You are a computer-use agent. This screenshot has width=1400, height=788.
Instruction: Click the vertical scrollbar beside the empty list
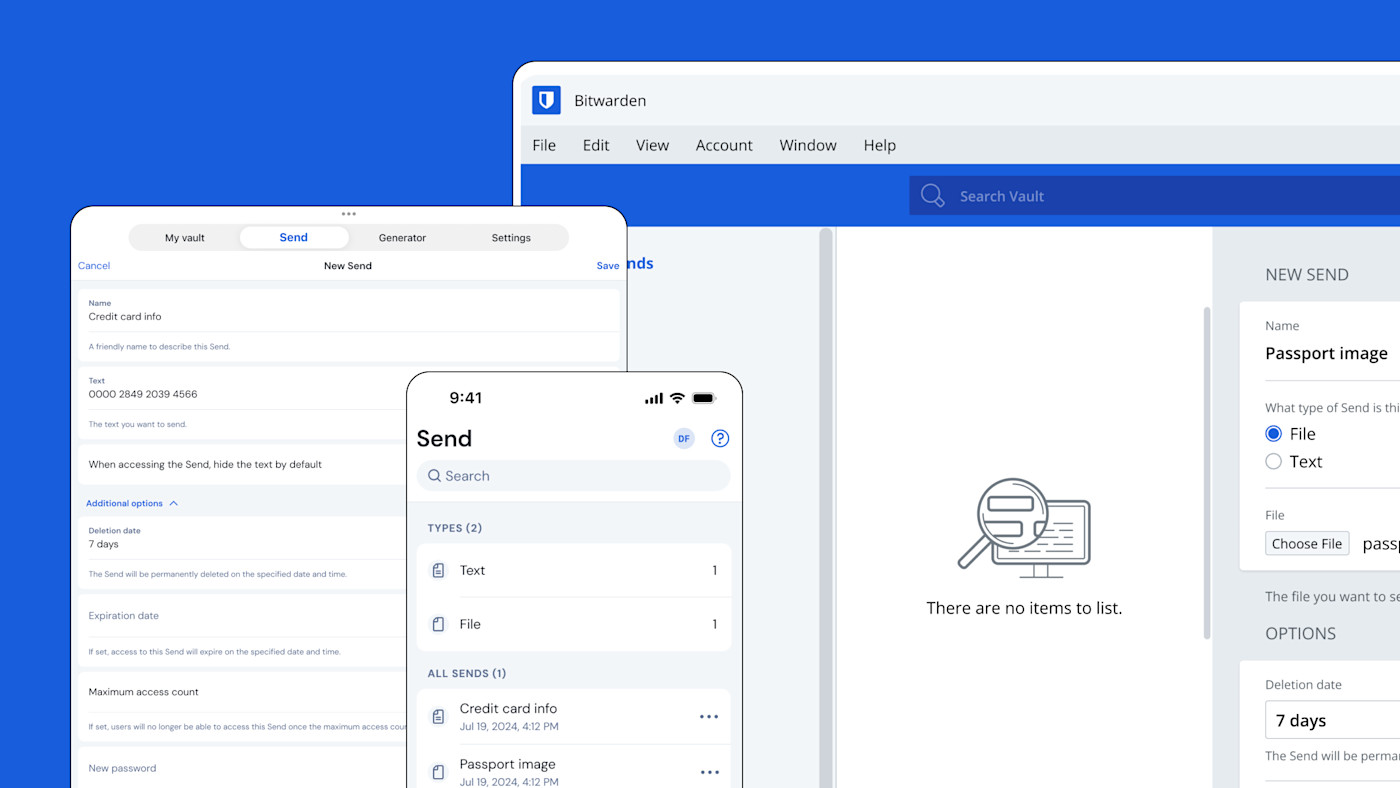point(1207,470)
